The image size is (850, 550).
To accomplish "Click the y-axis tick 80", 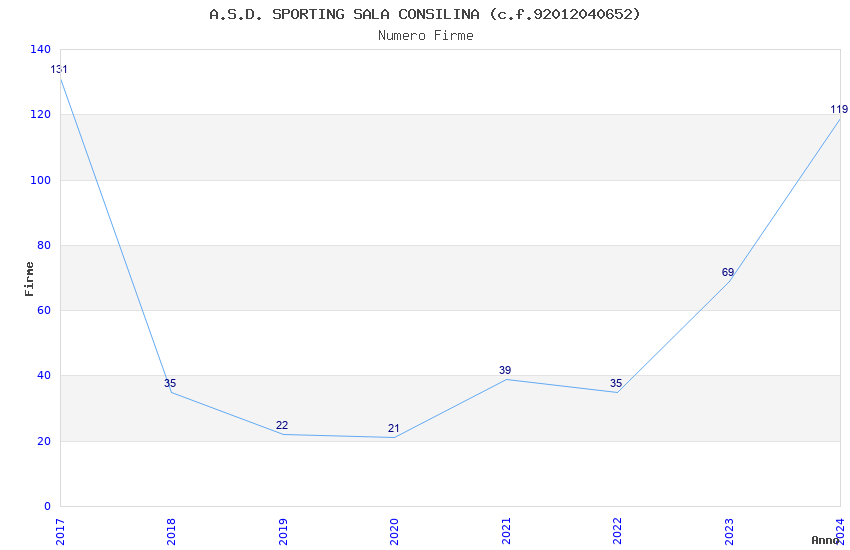I will click(44, 245).
